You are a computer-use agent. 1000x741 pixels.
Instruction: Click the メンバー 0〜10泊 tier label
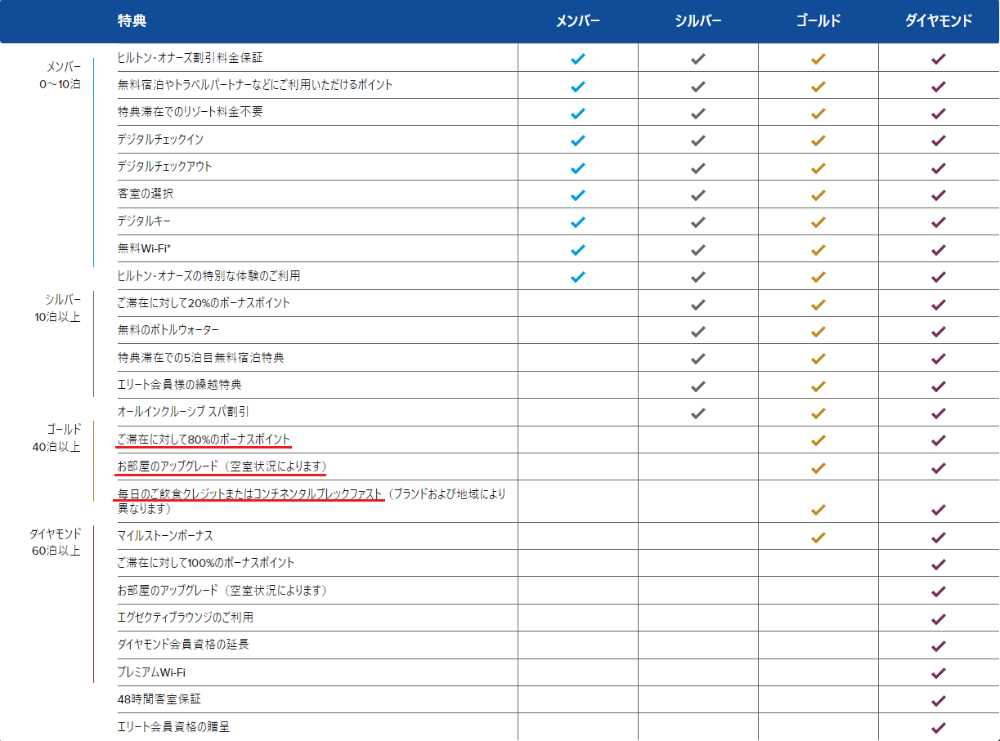[x=60, y=75]
